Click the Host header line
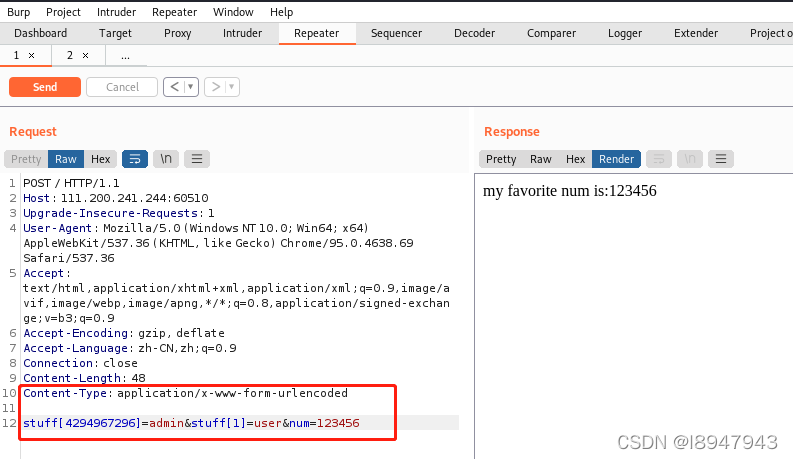 116,198
